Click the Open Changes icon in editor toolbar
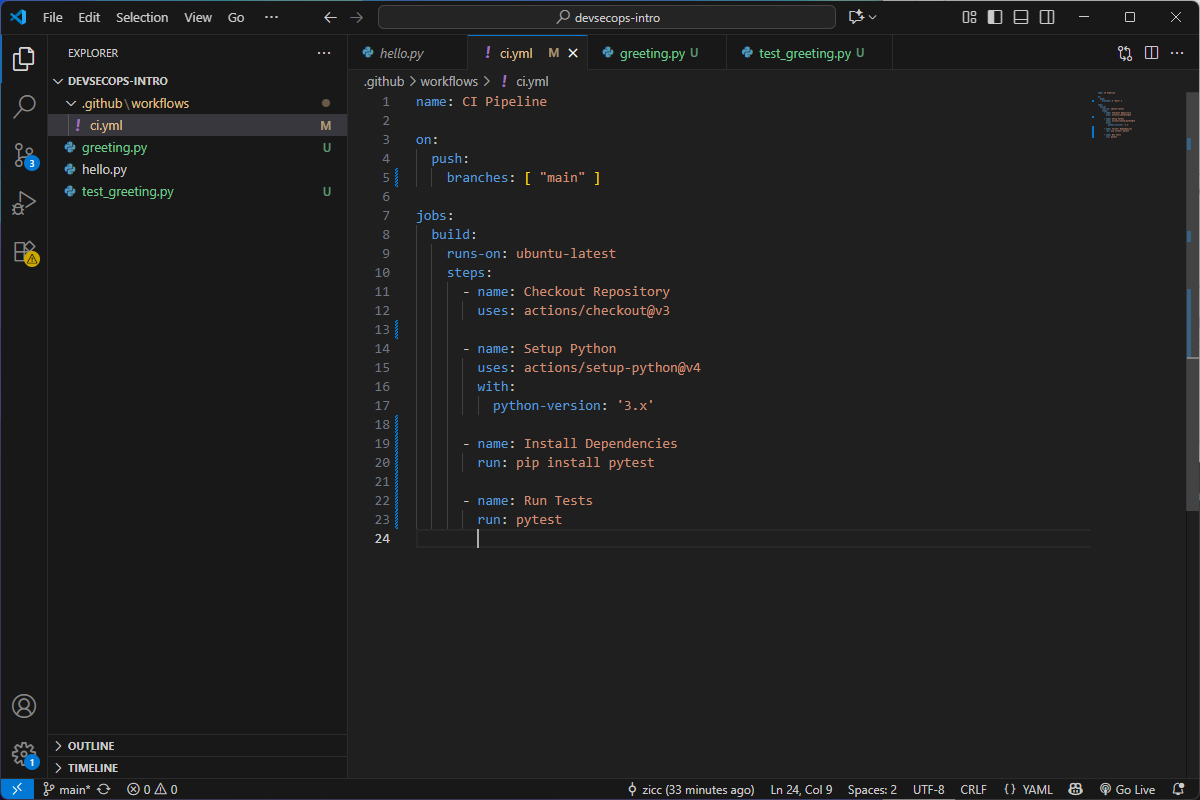Screen dimensions: 1200x800 (x=1125, y=53)
